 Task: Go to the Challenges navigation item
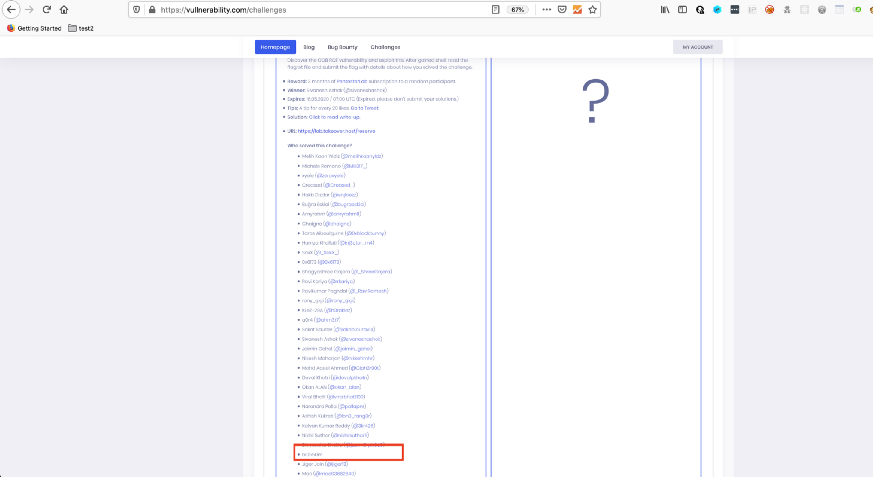[385, 47]
